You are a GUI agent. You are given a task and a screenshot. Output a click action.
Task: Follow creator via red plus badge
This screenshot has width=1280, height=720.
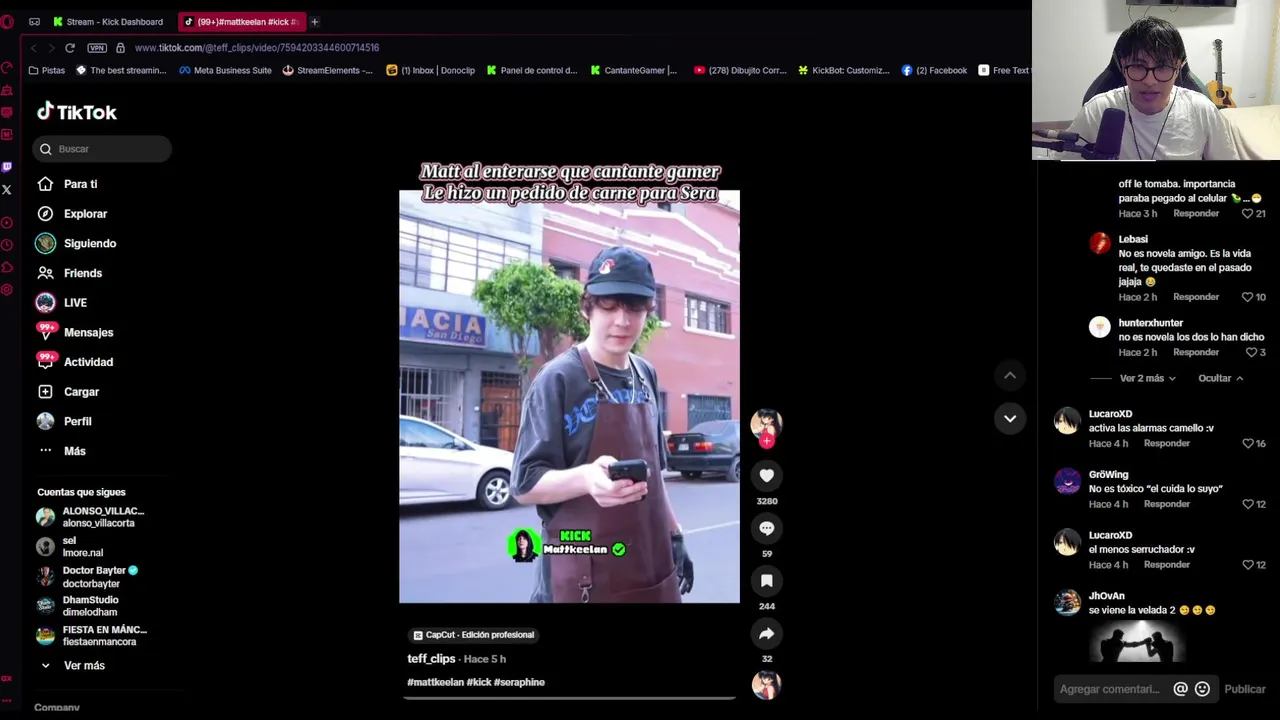pos(767,440)
